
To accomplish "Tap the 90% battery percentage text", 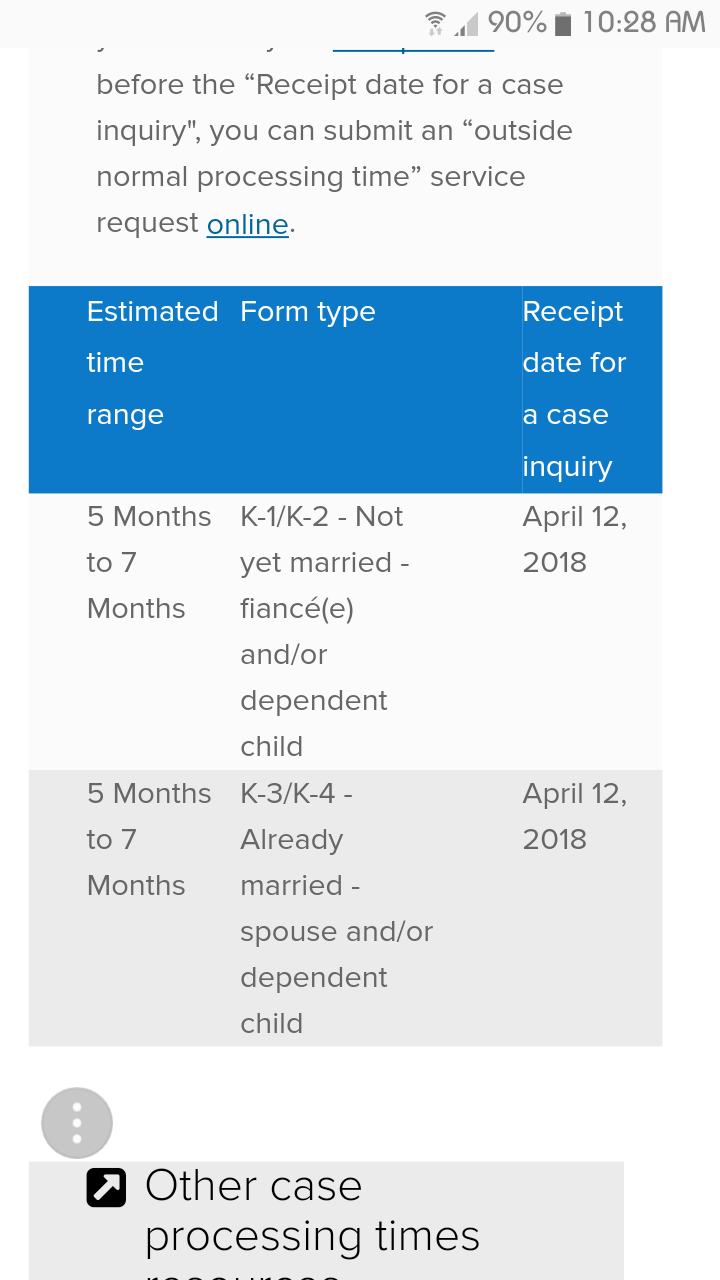I will click(x=517, y=22).
